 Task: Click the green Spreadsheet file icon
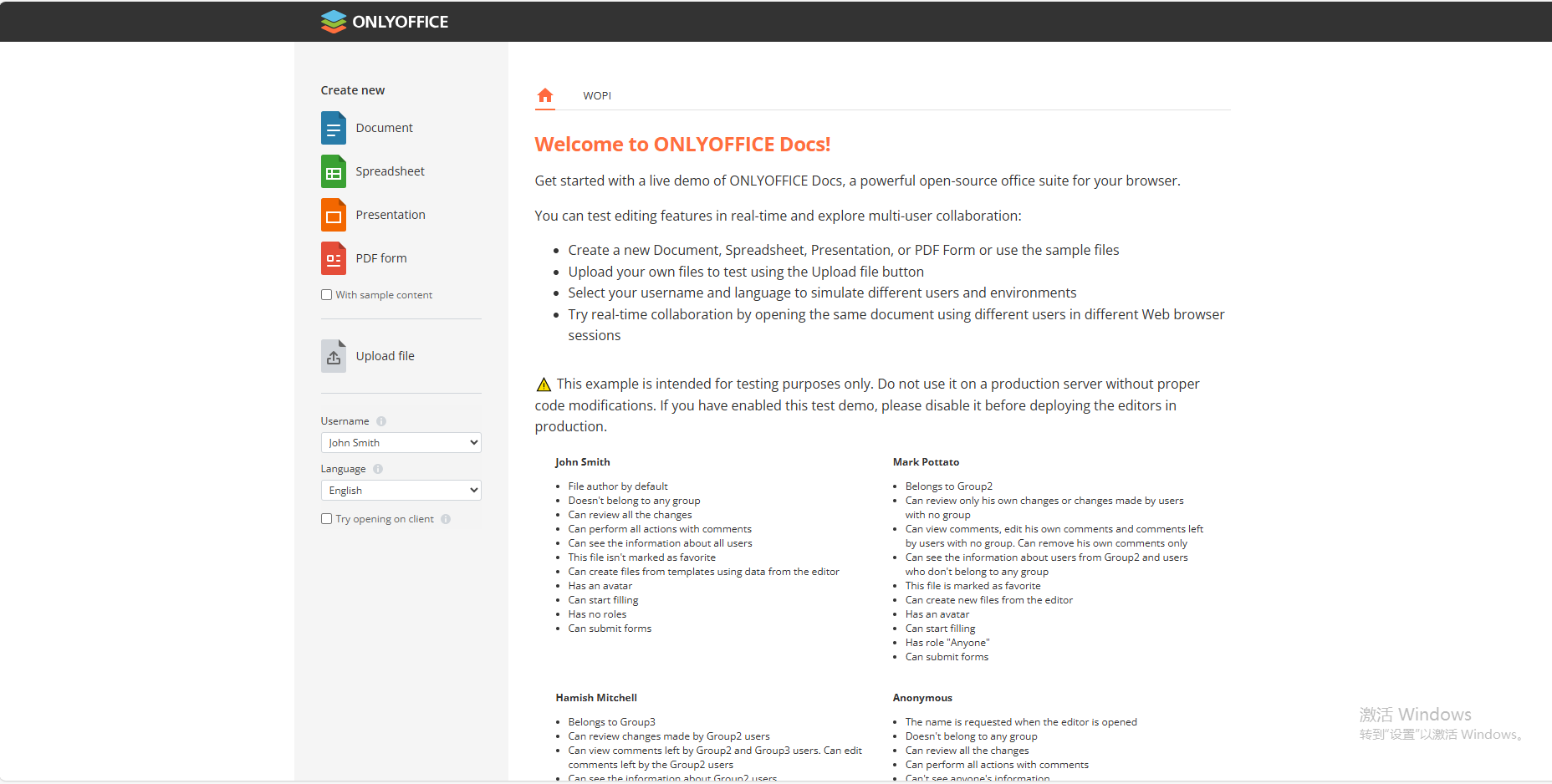(334, 171)
